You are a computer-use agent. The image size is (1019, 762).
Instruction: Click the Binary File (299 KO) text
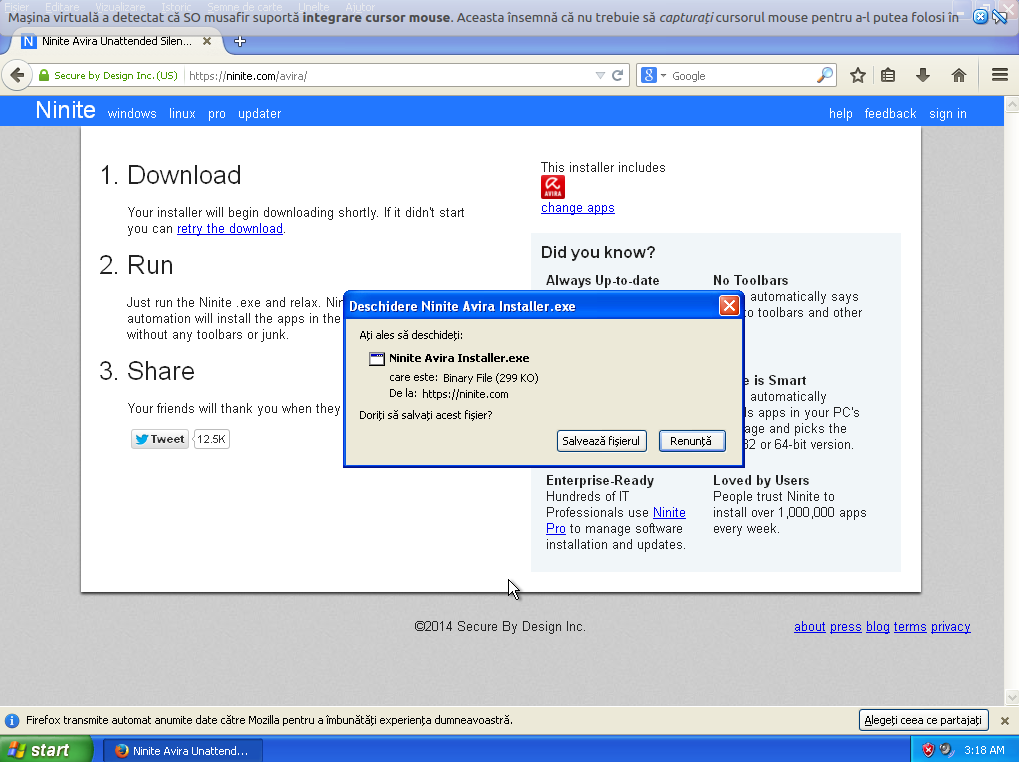[491, 378]
